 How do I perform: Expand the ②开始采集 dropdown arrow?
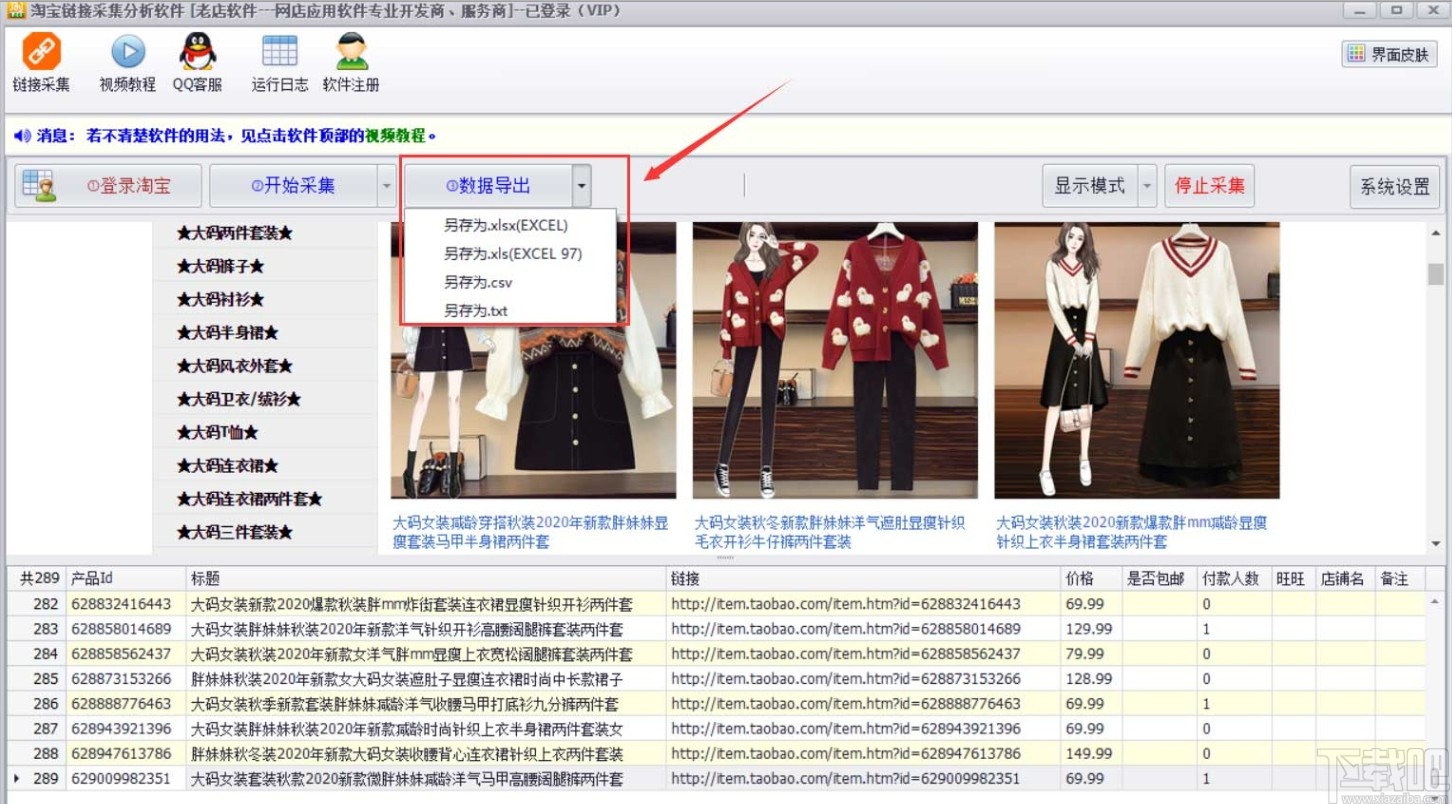[386, 185]
